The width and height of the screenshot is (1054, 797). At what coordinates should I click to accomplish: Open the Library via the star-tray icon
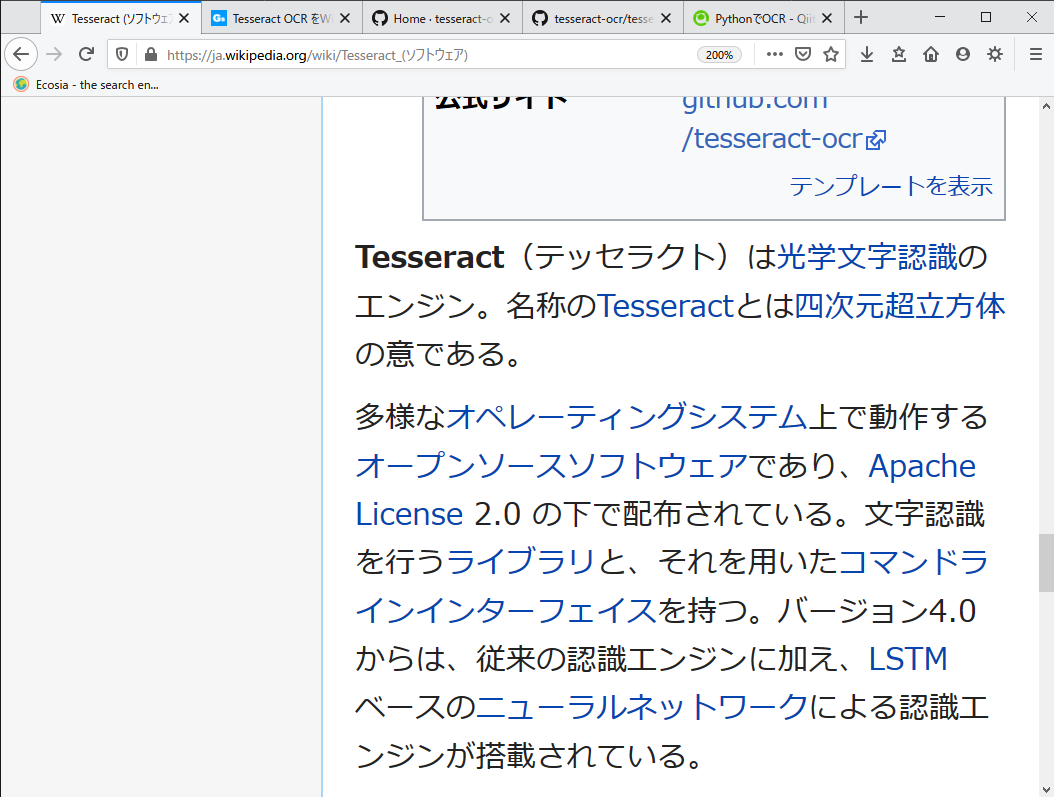click(898, 54)
